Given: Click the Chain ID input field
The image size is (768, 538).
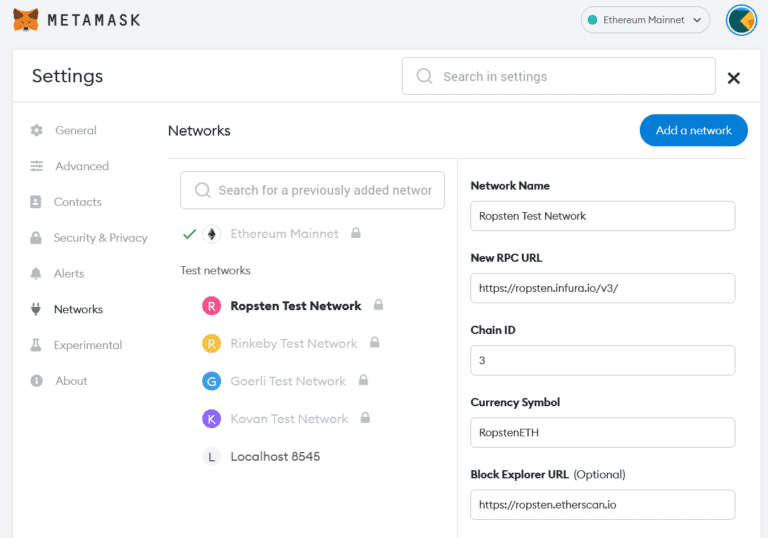Looking at the screenshot, I should [x=602, y=360].
